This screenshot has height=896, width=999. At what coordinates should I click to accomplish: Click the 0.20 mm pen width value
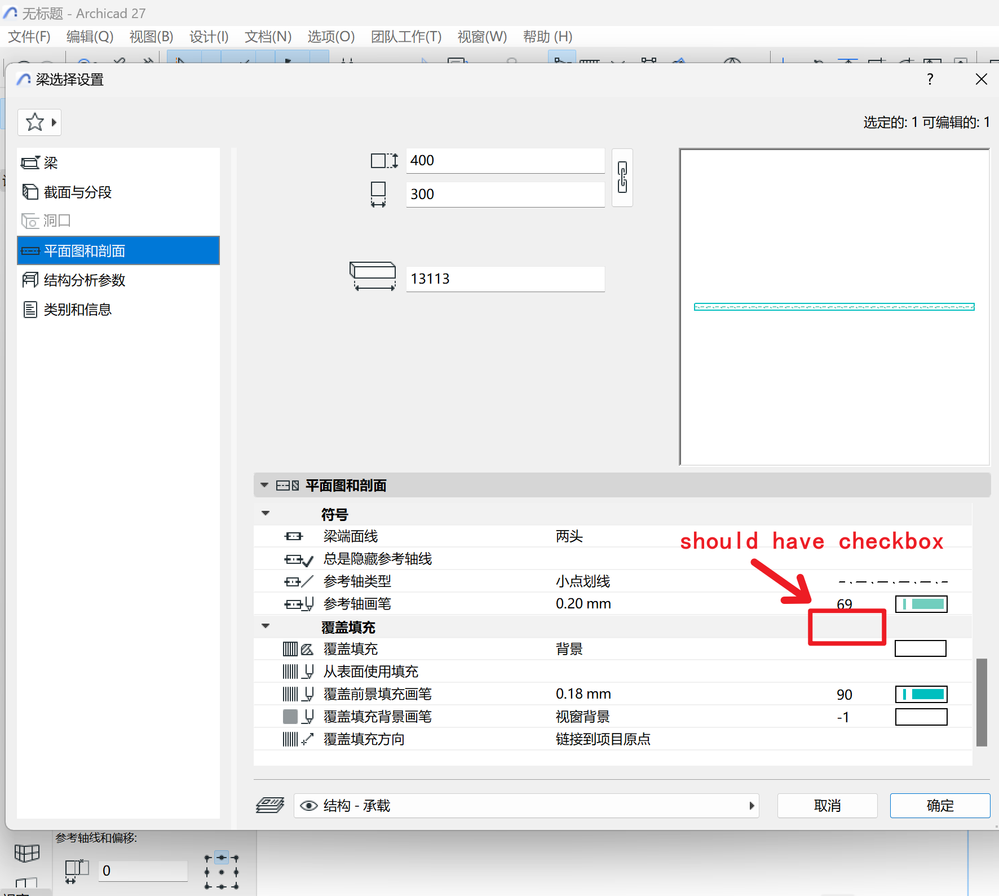click(x=583, y=604)
